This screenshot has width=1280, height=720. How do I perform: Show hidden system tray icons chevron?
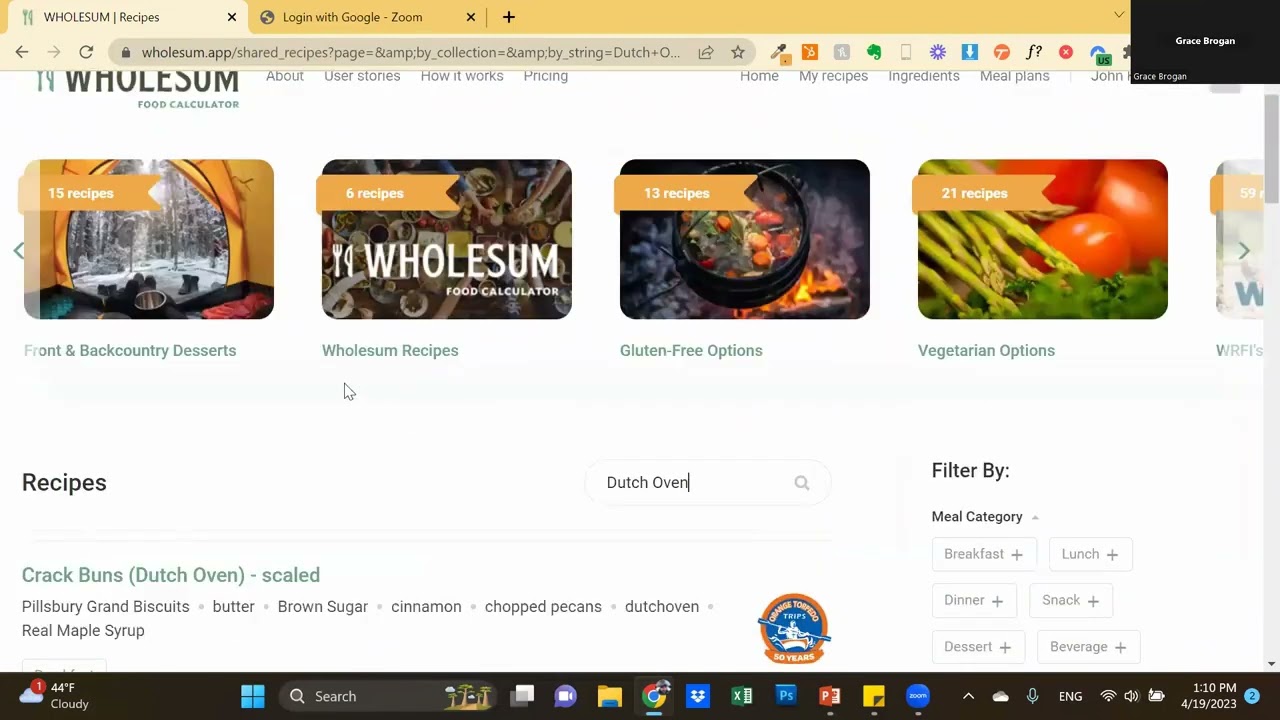(x=968, y=696)
